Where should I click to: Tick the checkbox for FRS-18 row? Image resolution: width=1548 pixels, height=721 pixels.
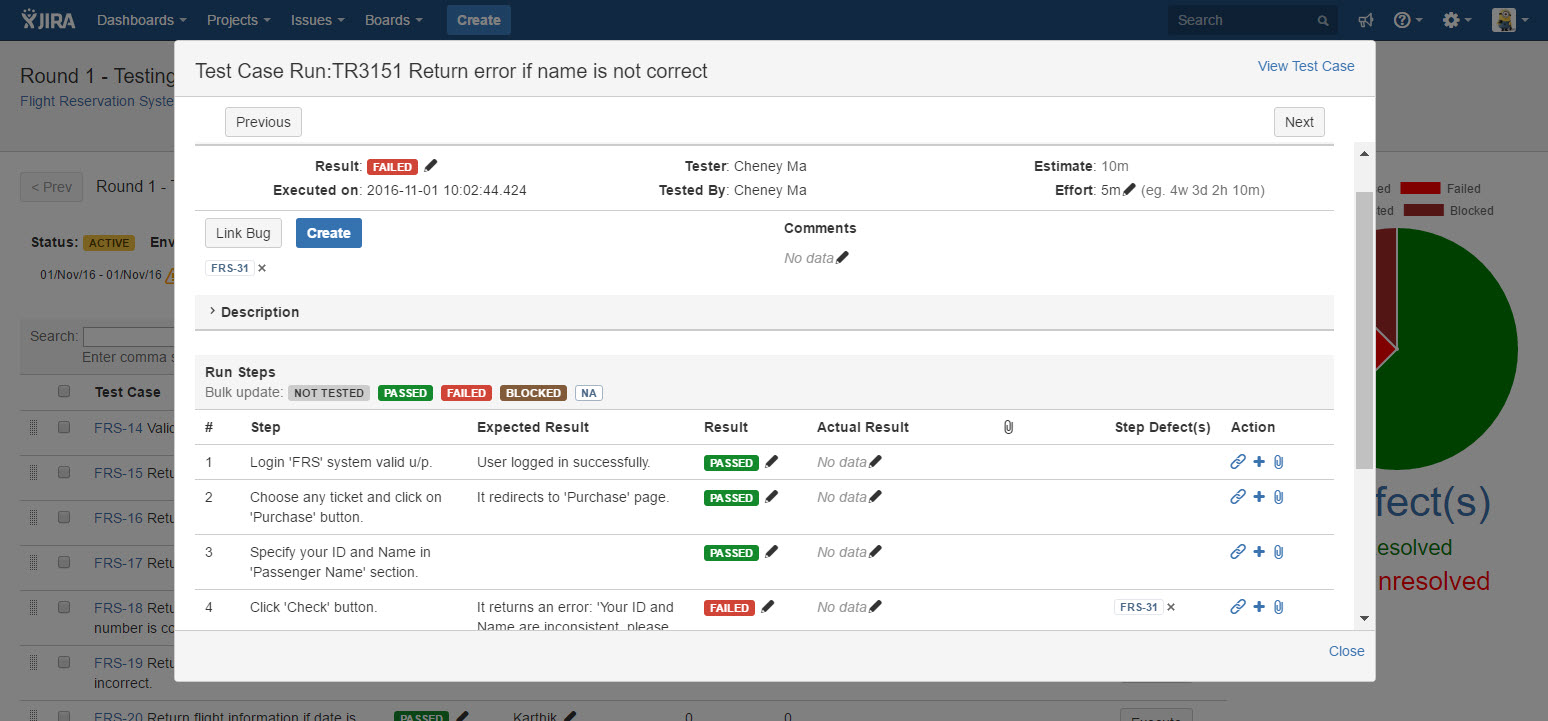coord(64,606)
